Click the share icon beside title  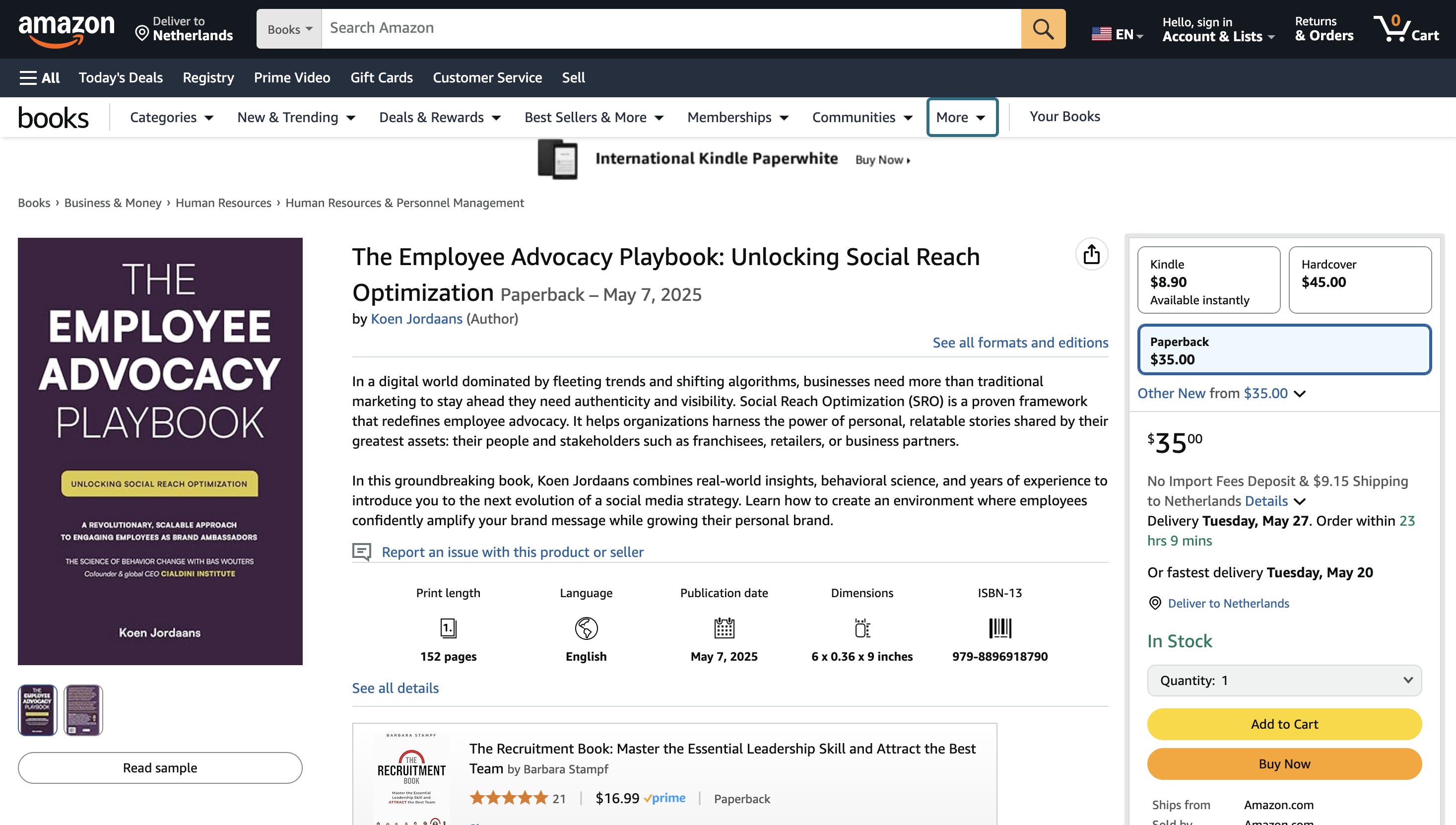[1091, 255]
